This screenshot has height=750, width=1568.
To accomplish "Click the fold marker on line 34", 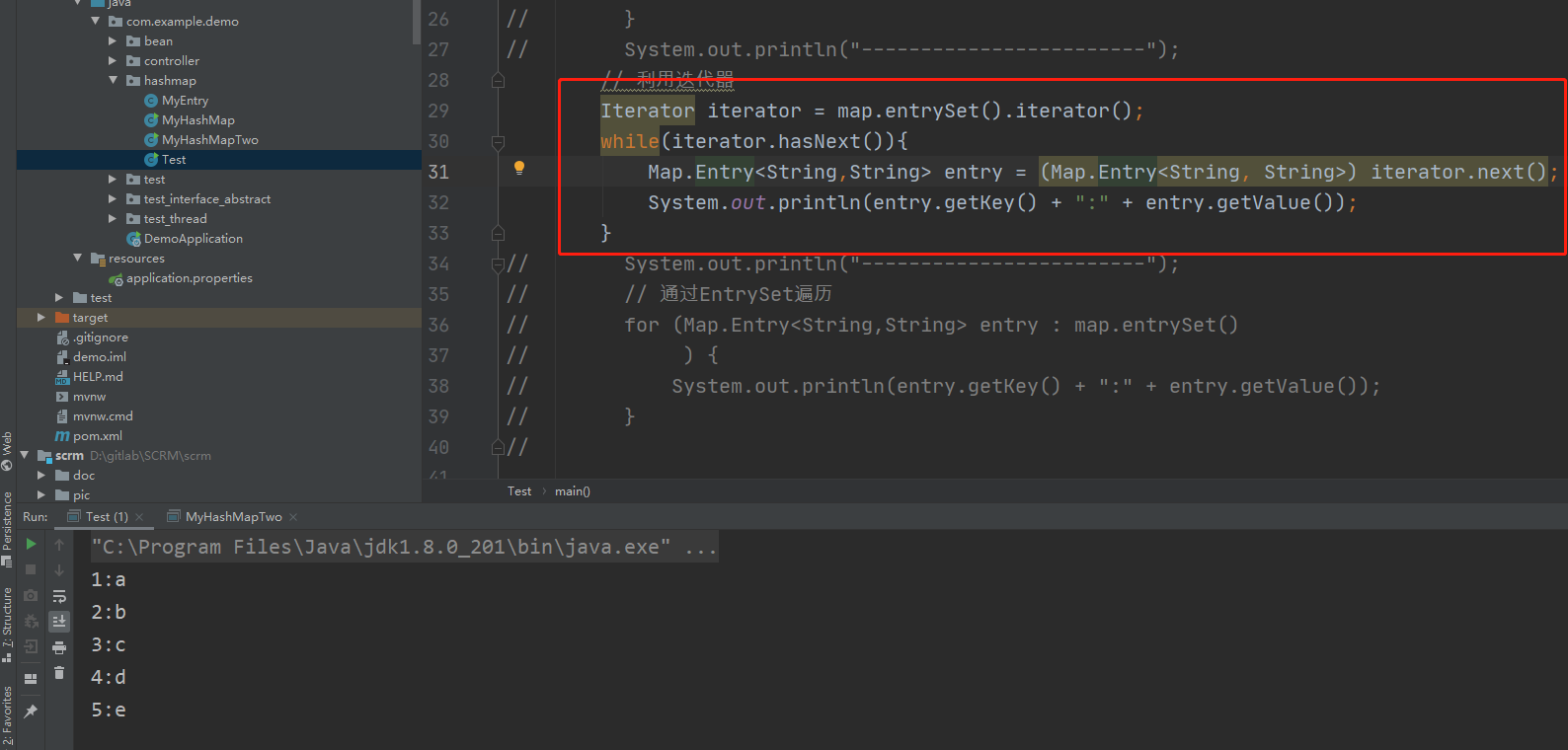I will pyautogui.click(x=498, y=263).
